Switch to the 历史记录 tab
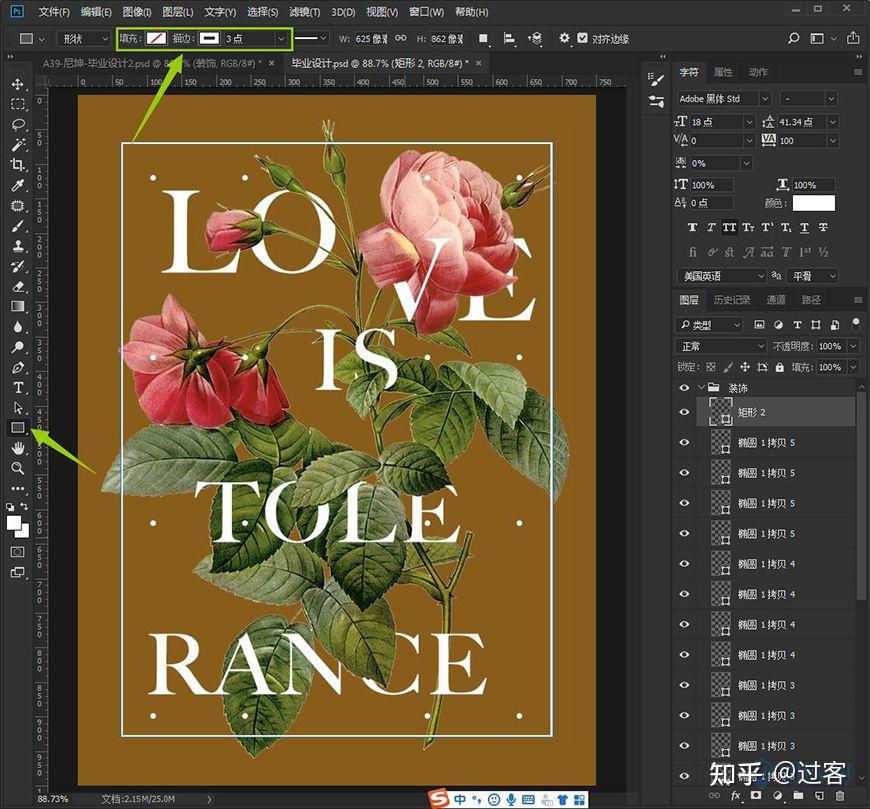This screenshot has height=809, width=870. click(x=731, y=300)
